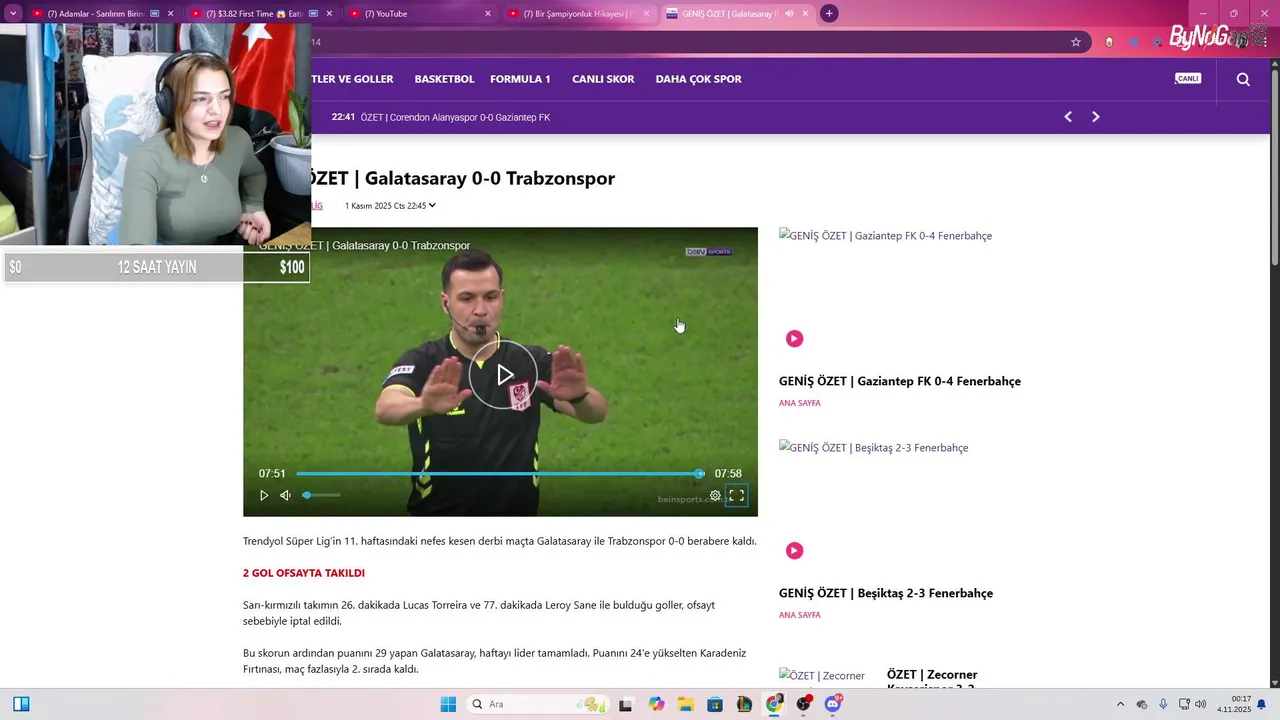This screenshot has width=1280, height=720.
Task: Open the Windows Start menu
Action: (x=448, y=704)
